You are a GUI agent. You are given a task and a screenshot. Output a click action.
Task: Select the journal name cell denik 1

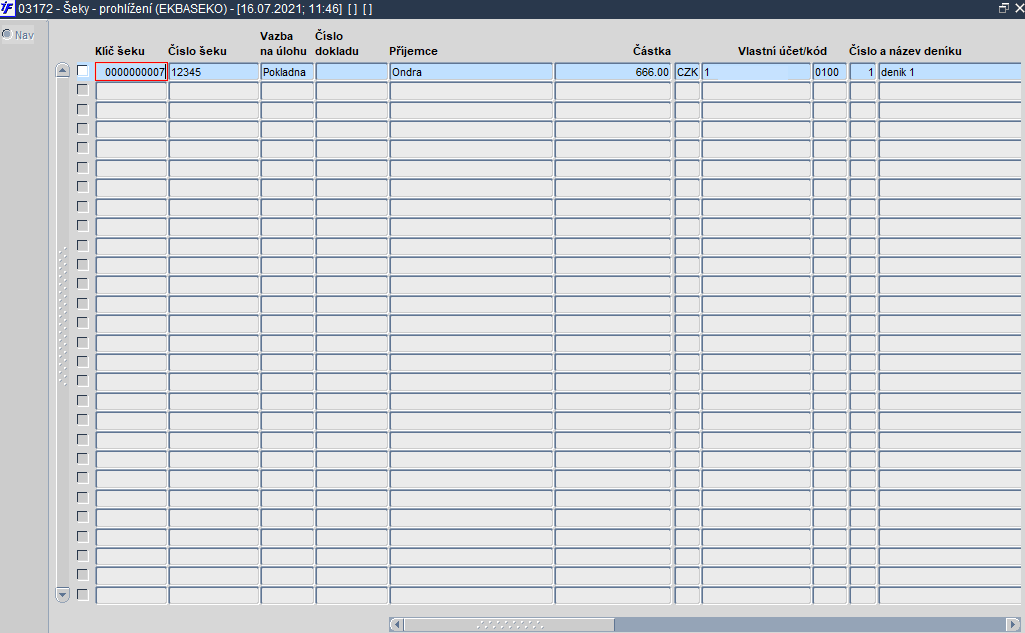pos(951,72)
